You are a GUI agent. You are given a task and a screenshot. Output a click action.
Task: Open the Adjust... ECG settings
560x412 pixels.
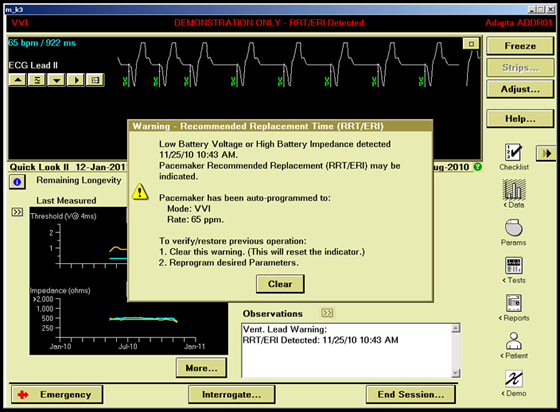pyautogui.click(x=520, y=89)
